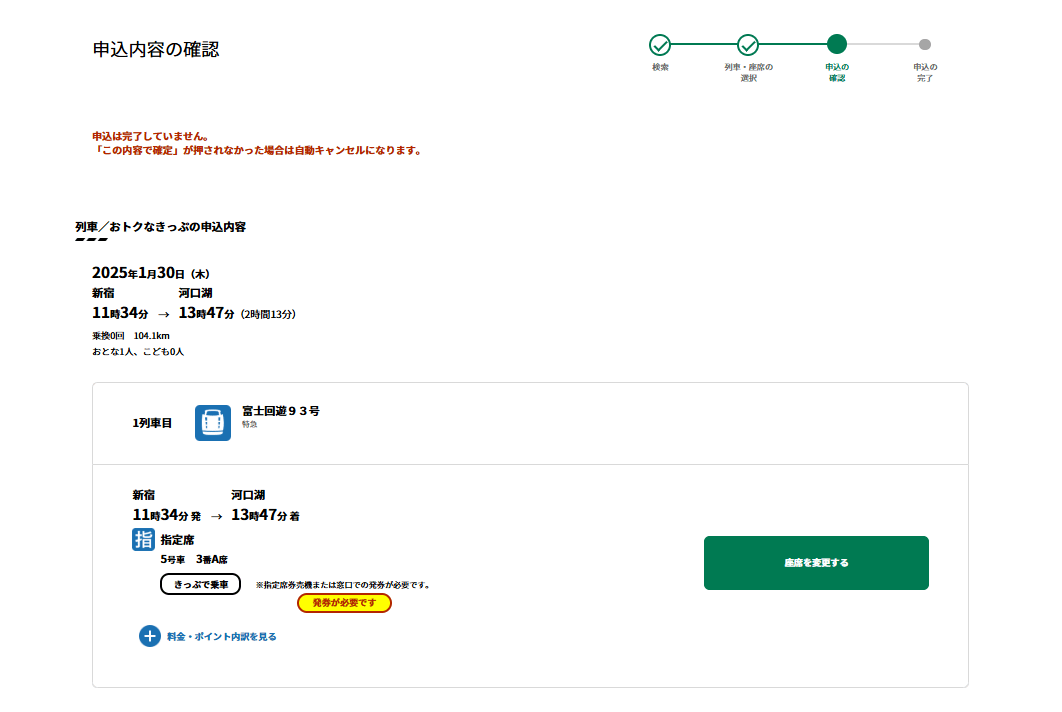1062x712 pixels.
Task: Click the blue 指 reserved seat icon
Action: tap(143, 540)
